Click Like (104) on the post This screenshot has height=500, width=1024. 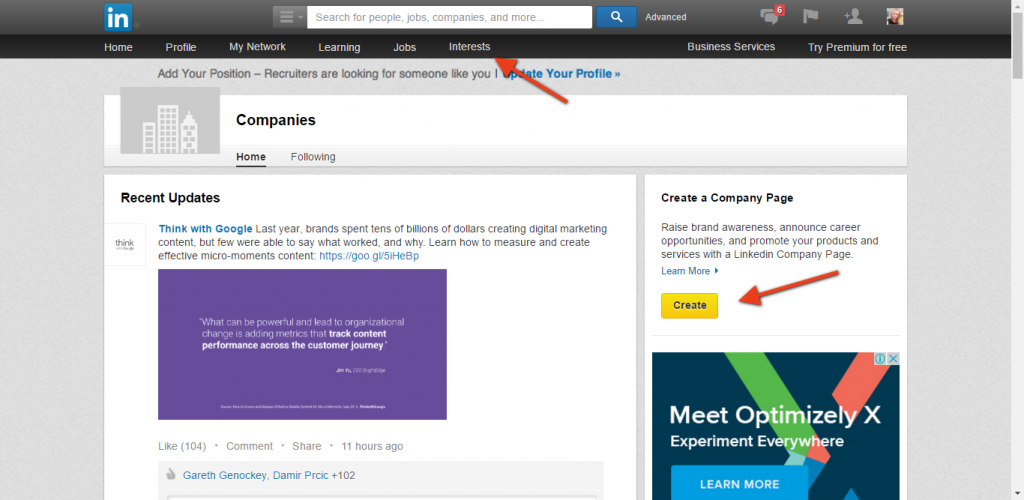pos(182,446)
